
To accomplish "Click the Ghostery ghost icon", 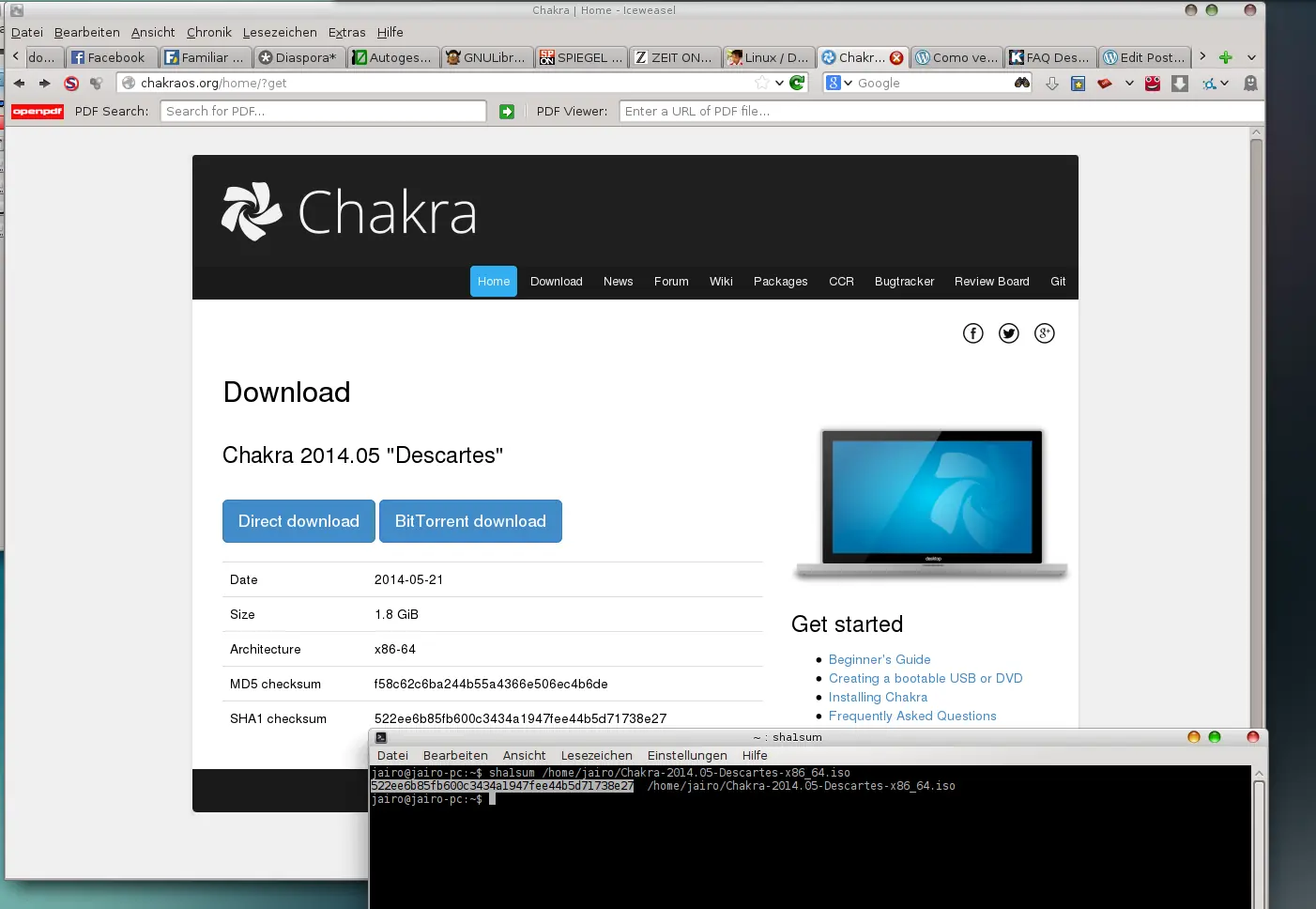I will 1250,84.
